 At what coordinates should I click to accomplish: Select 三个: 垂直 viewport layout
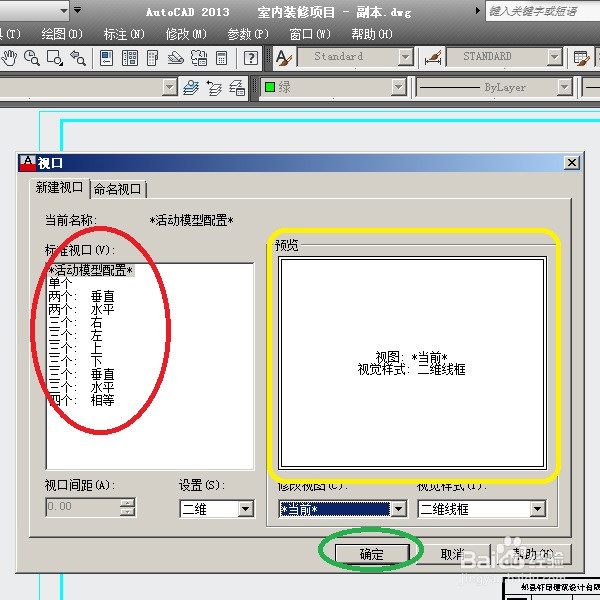coord(82,374)
